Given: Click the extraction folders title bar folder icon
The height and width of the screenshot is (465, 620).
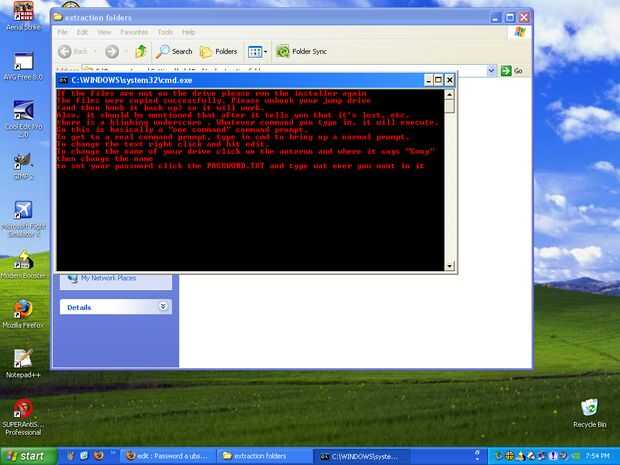Looking at the screenshot, I should click(58, 17).
